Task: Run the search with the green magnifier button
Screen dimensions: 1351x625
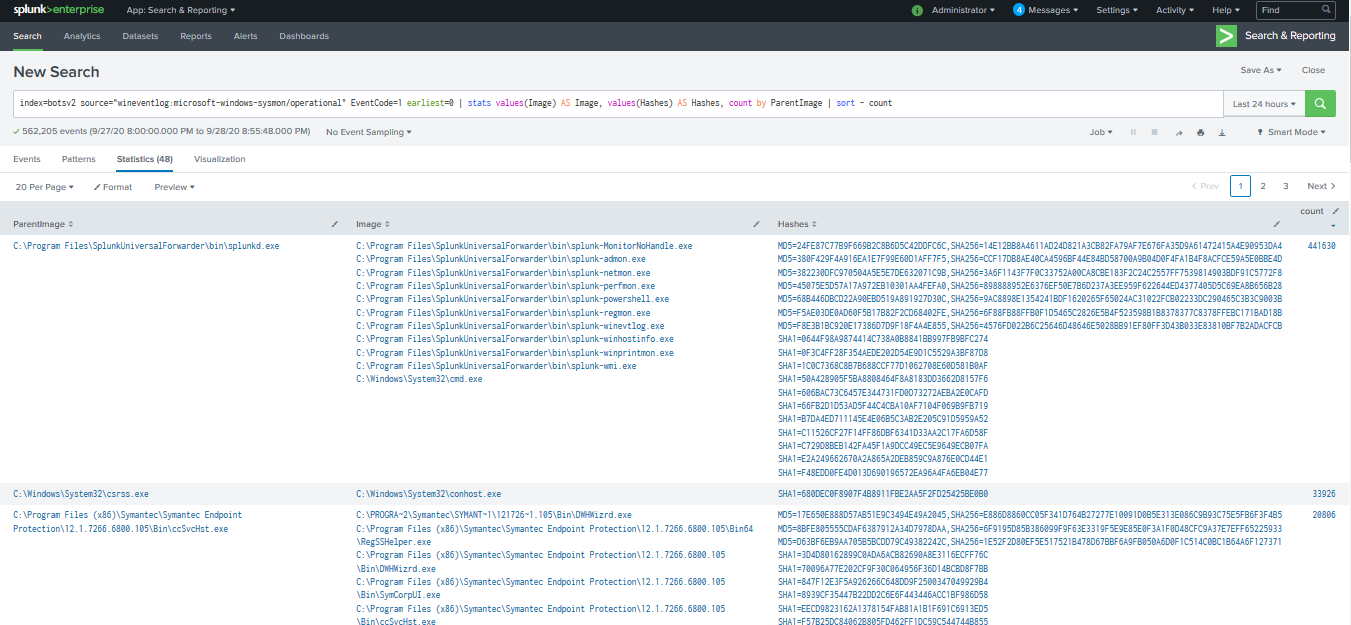Action: tap(1321, 104)
